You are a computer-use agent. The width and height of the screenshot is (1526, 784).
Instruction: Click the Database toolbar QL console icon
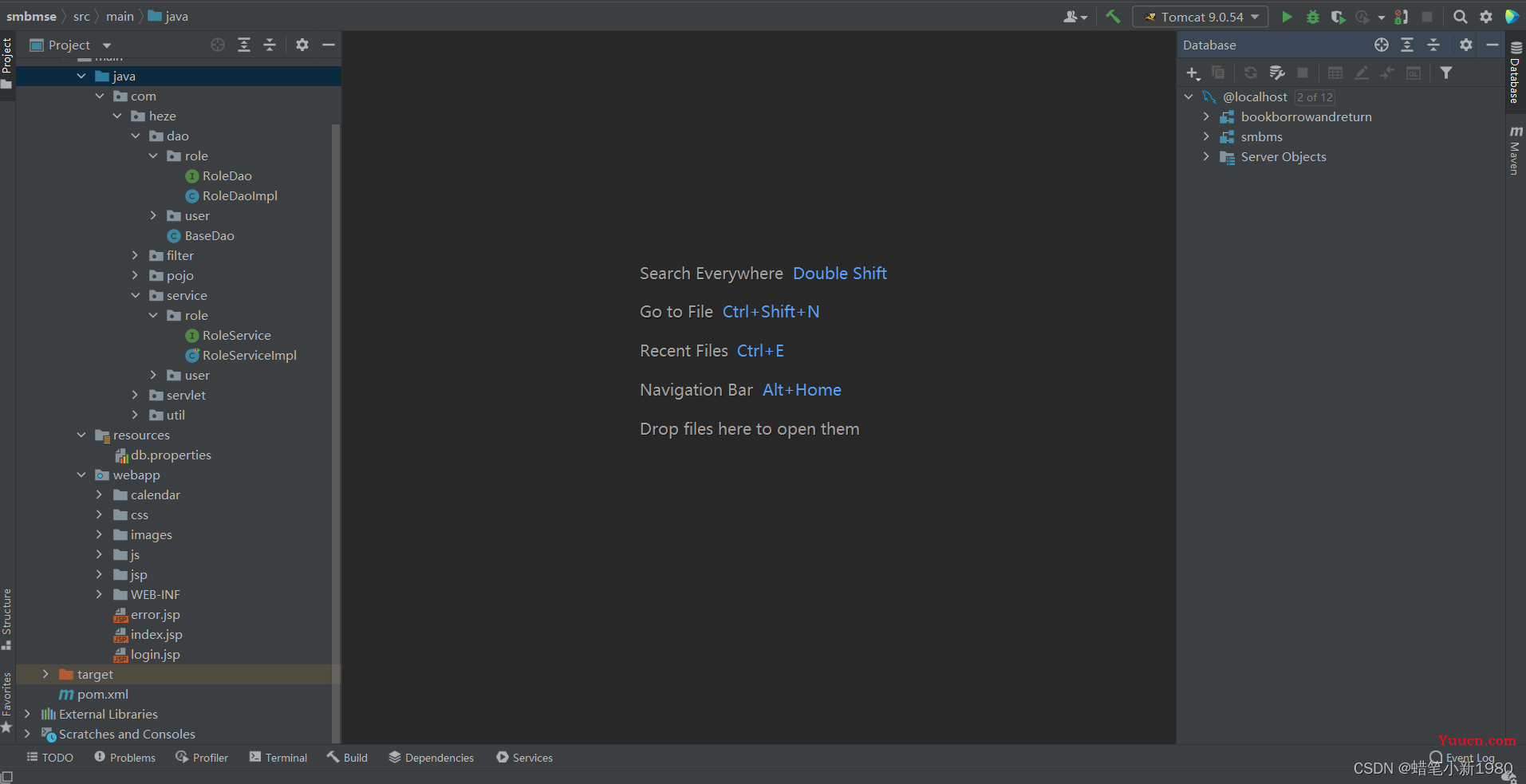click(x=1414, y=73)
